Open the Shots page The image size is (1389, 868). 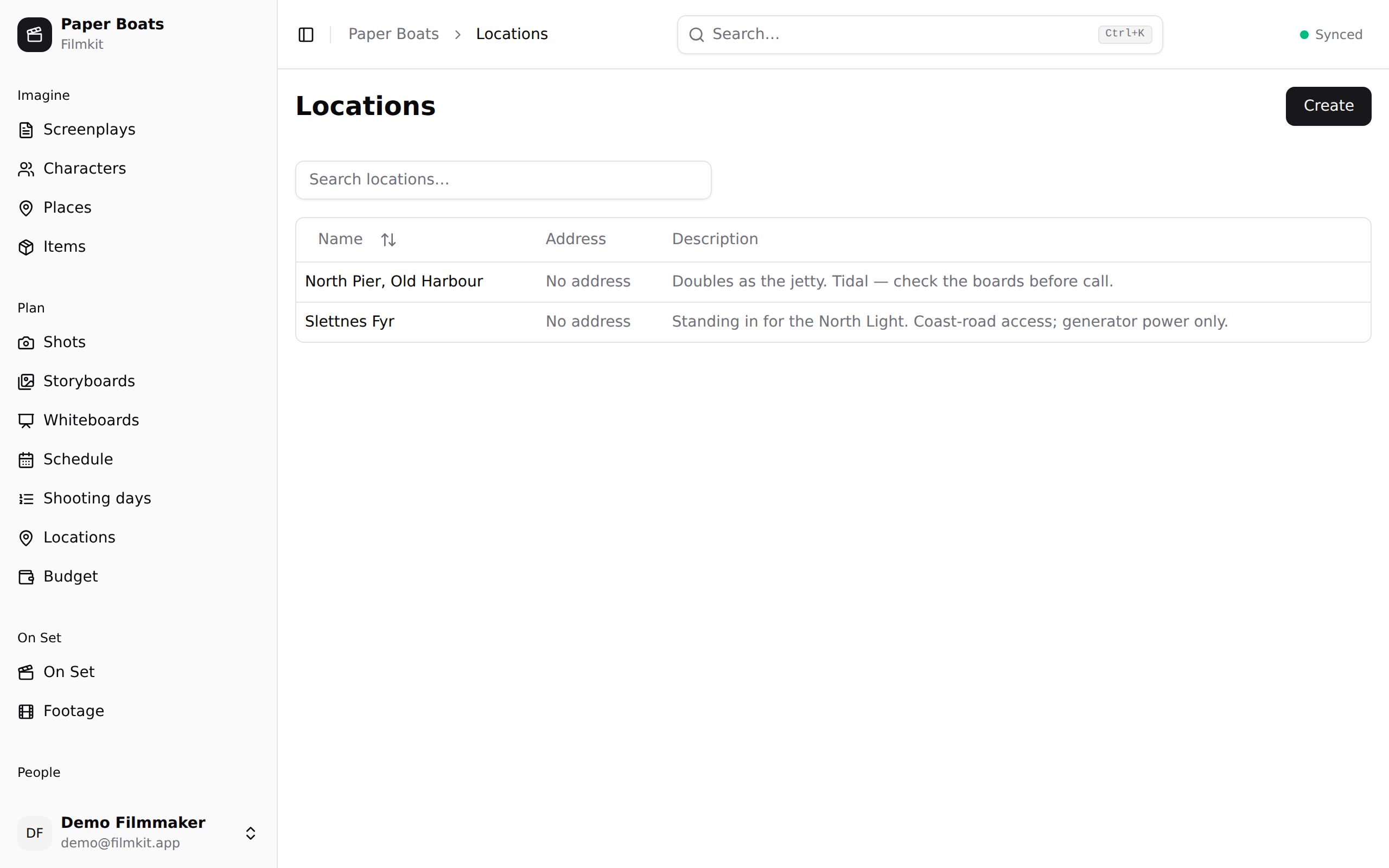pyautogui.click(x=138, y=342)
